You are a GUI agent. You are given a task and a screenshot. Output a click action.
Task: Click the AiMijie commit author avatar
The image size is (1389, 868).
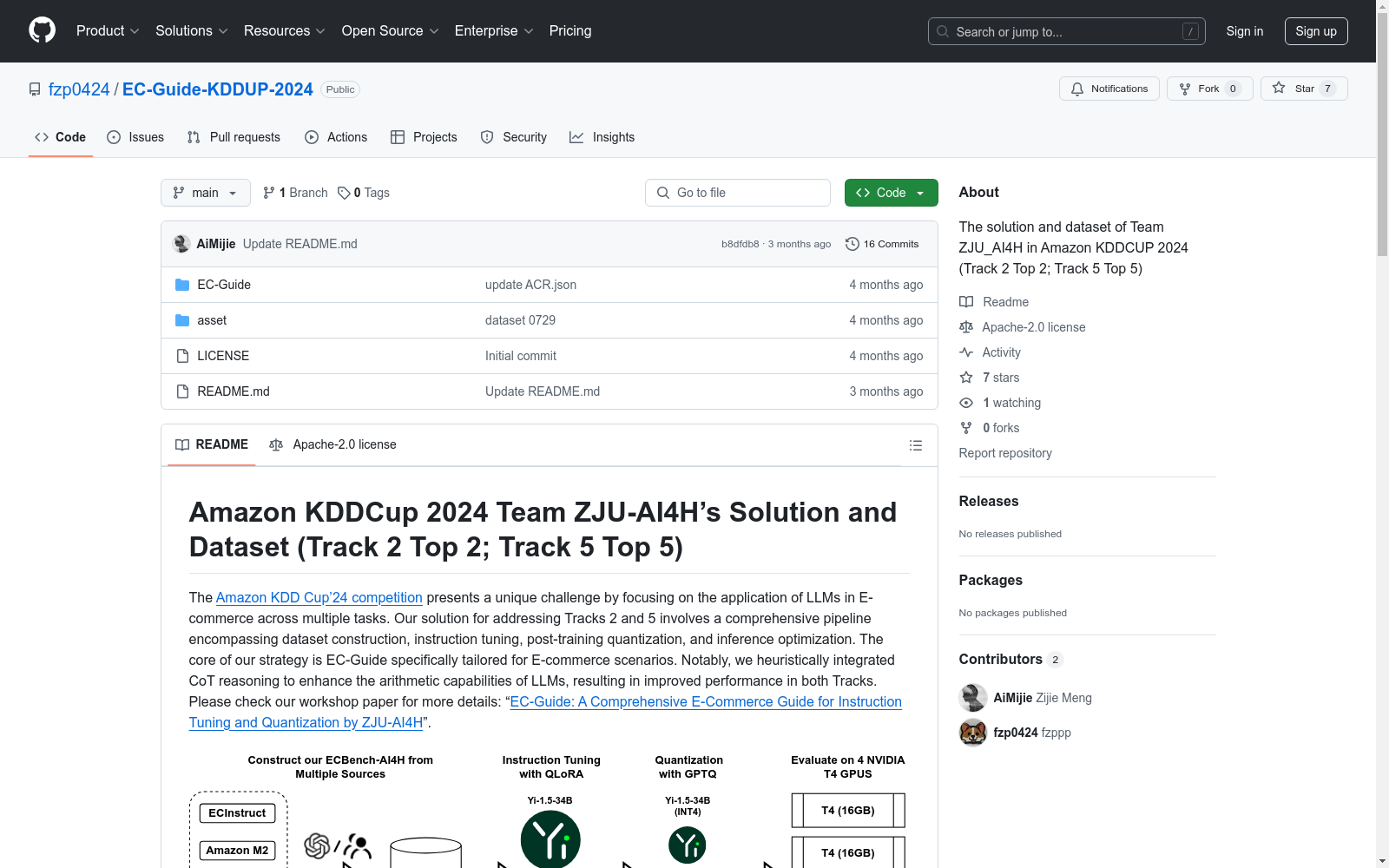click(181, 244)
